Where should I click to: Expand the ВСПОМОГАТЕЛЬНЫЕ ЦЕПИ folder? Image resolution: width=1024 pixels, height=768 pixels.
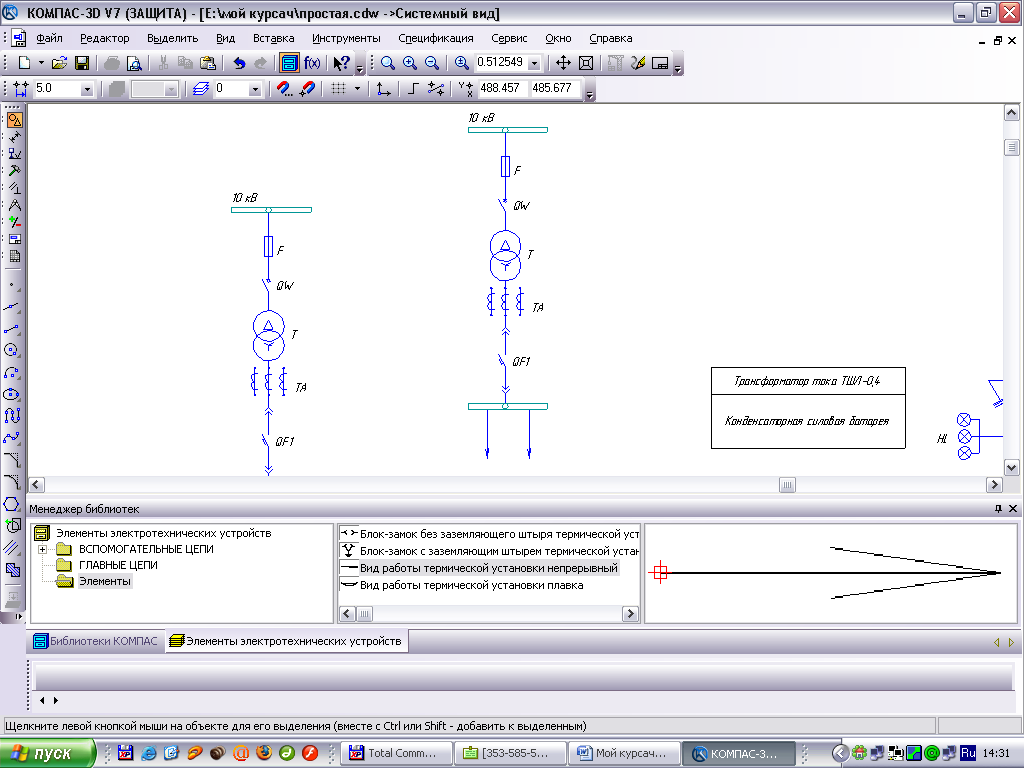click(43, 549)
